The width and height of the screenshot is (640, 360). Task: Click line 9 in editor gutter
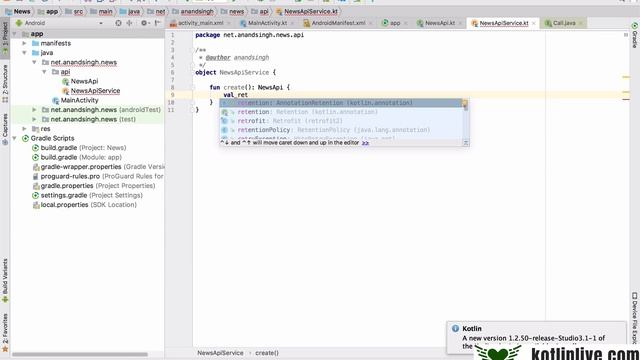click(173, 95)
